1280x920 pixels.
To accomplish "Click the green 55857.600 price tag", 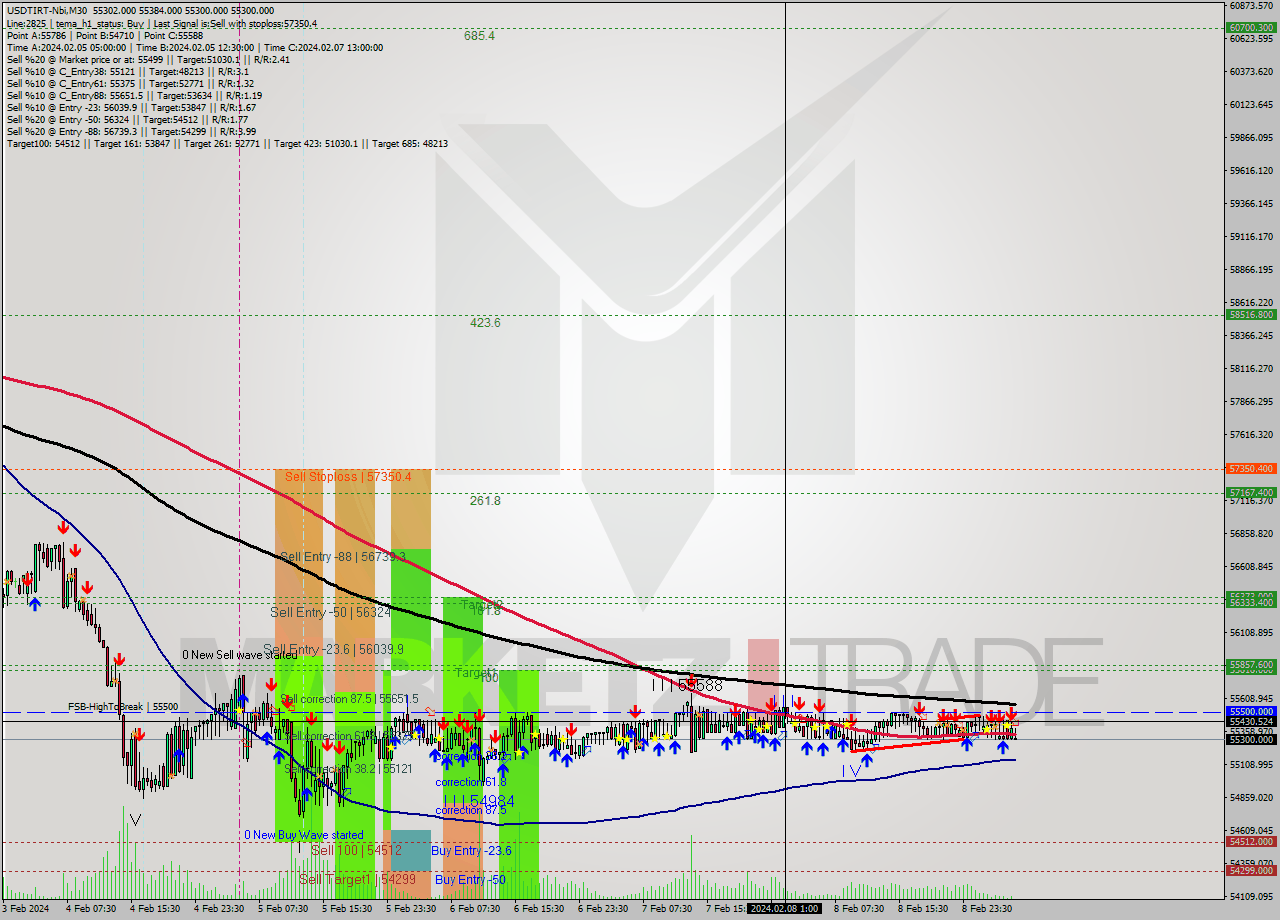I will 1251,664.
